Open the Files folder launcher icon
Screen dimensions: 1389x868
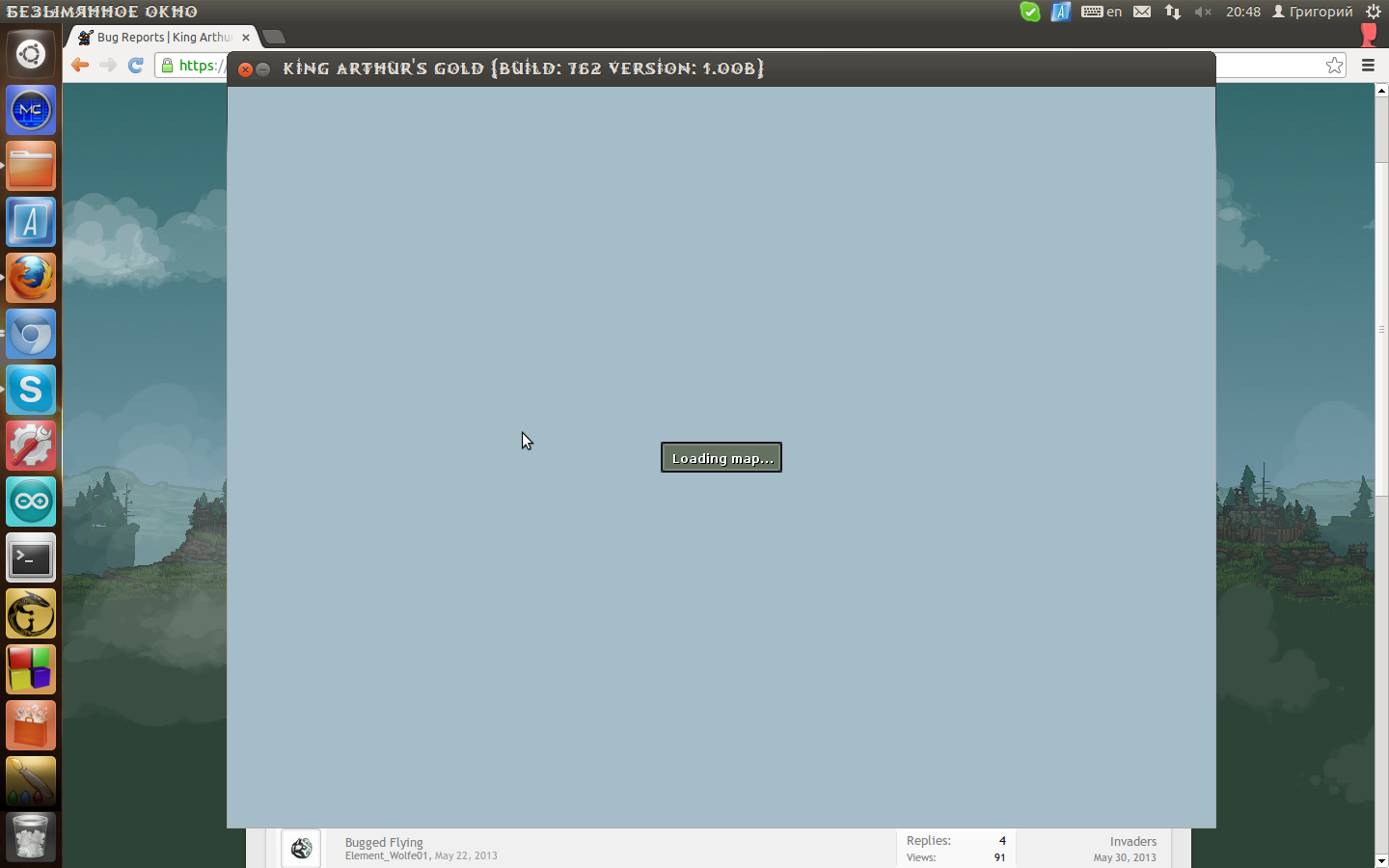point(31,166)
